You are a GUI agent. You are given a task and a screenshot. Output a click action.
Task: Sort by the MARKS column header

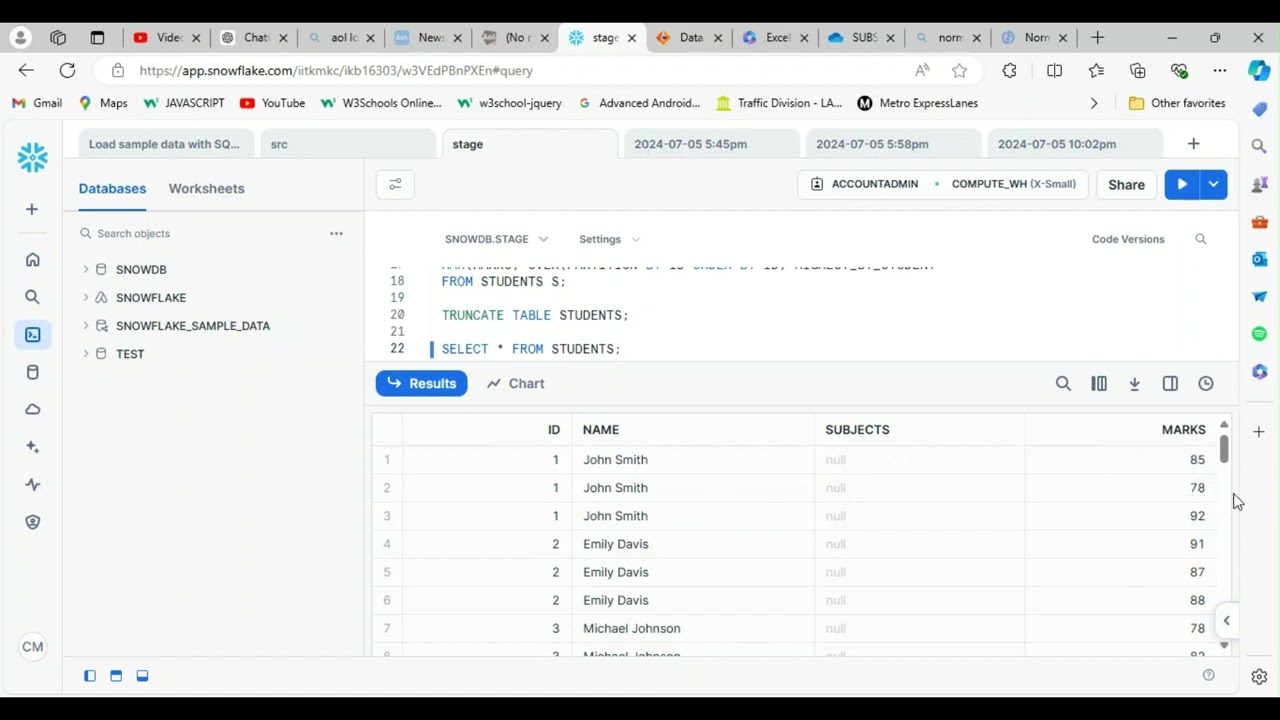pyautogui.click(x=1183, y=429)
